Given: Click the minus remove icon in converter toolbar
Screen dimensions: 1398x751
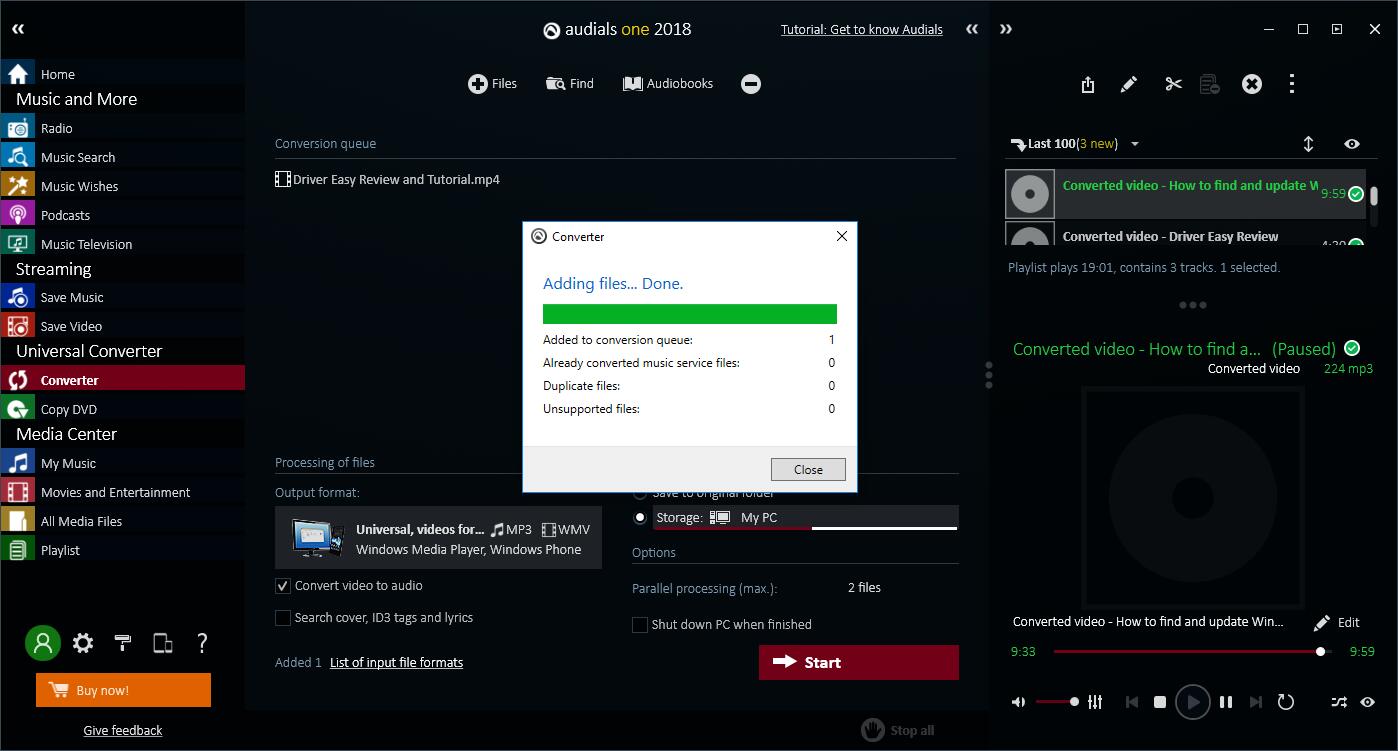Looking at the screenshot, I should 751,84.
